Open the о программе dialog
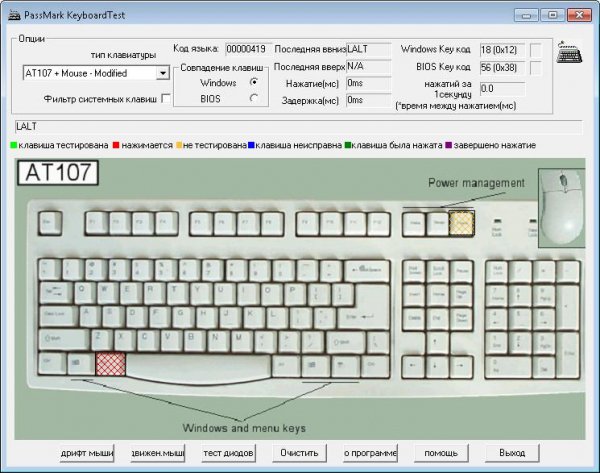Screen dimensions: 600x473 tap(370, 453)
